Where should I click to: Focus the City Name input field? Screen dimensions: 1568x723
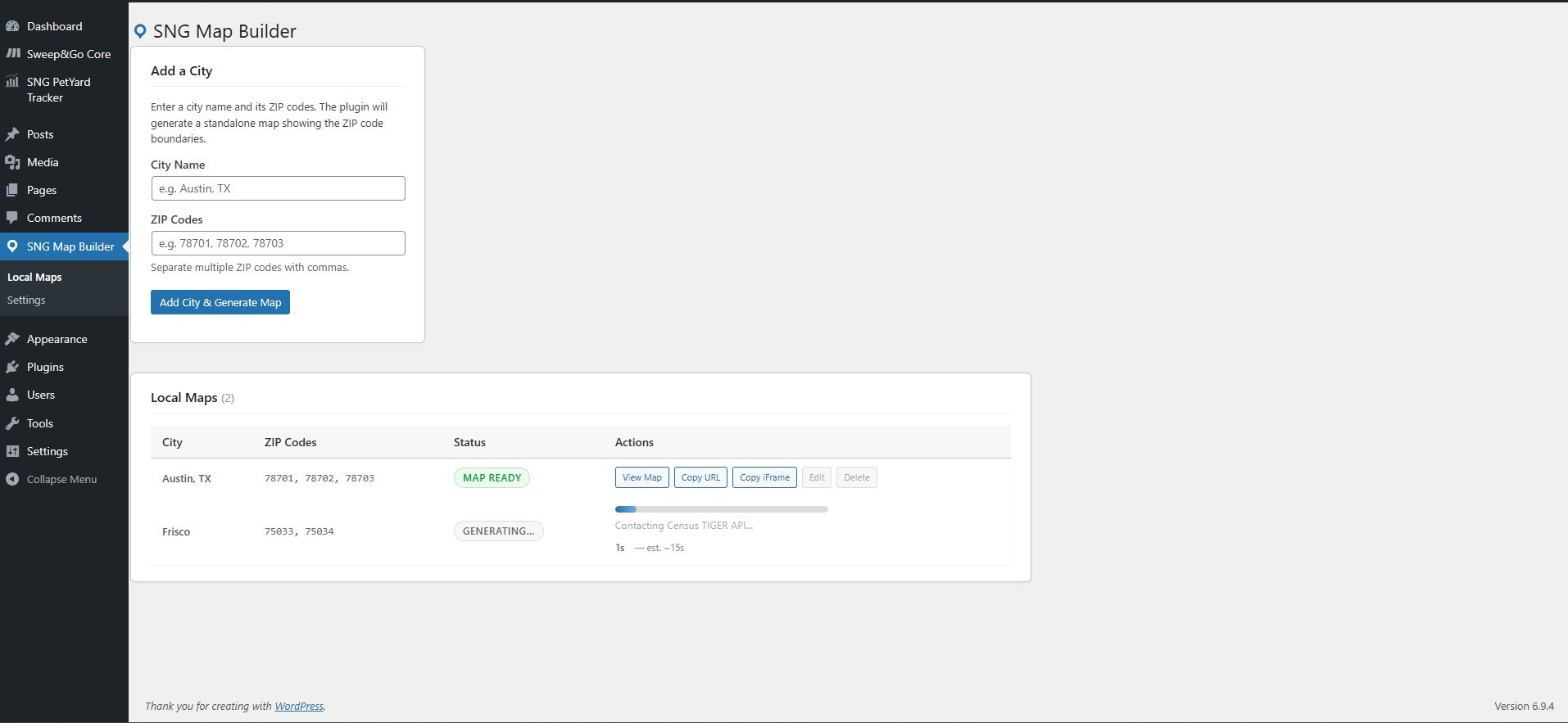[x=278, y=188]
